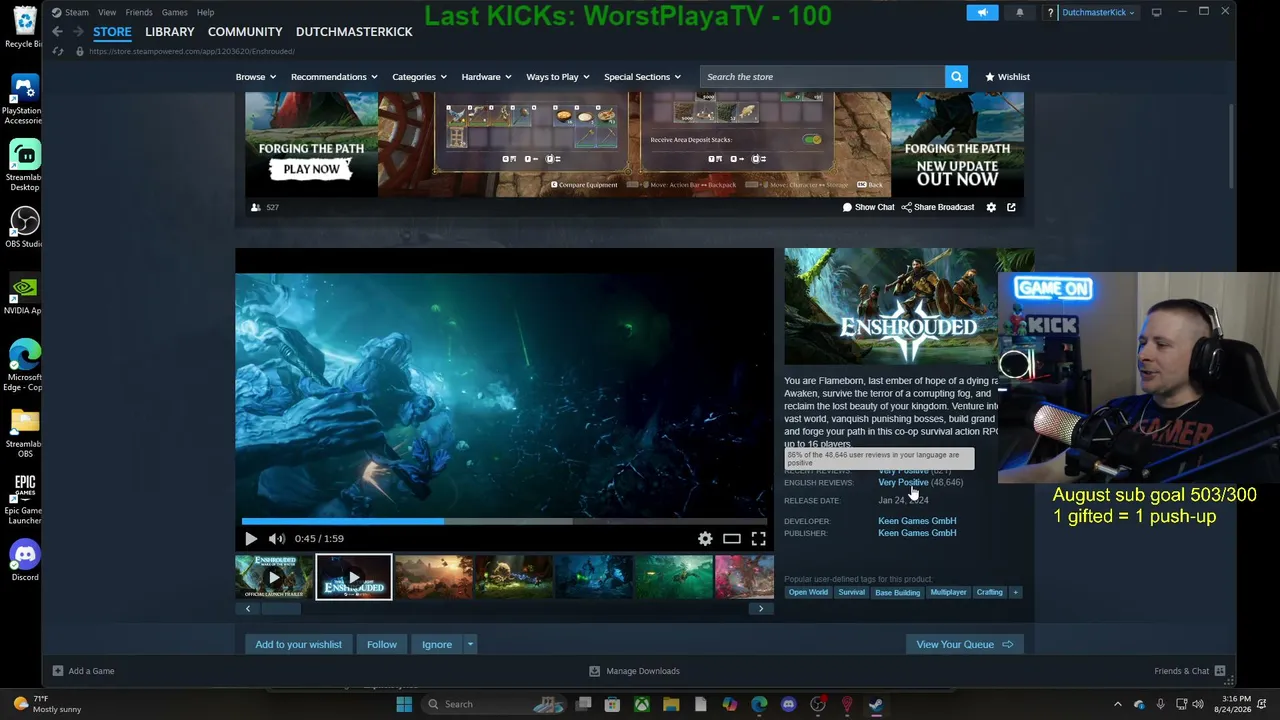
Task: Click the Steam store URL address
Action: click(x=192, y=51)
